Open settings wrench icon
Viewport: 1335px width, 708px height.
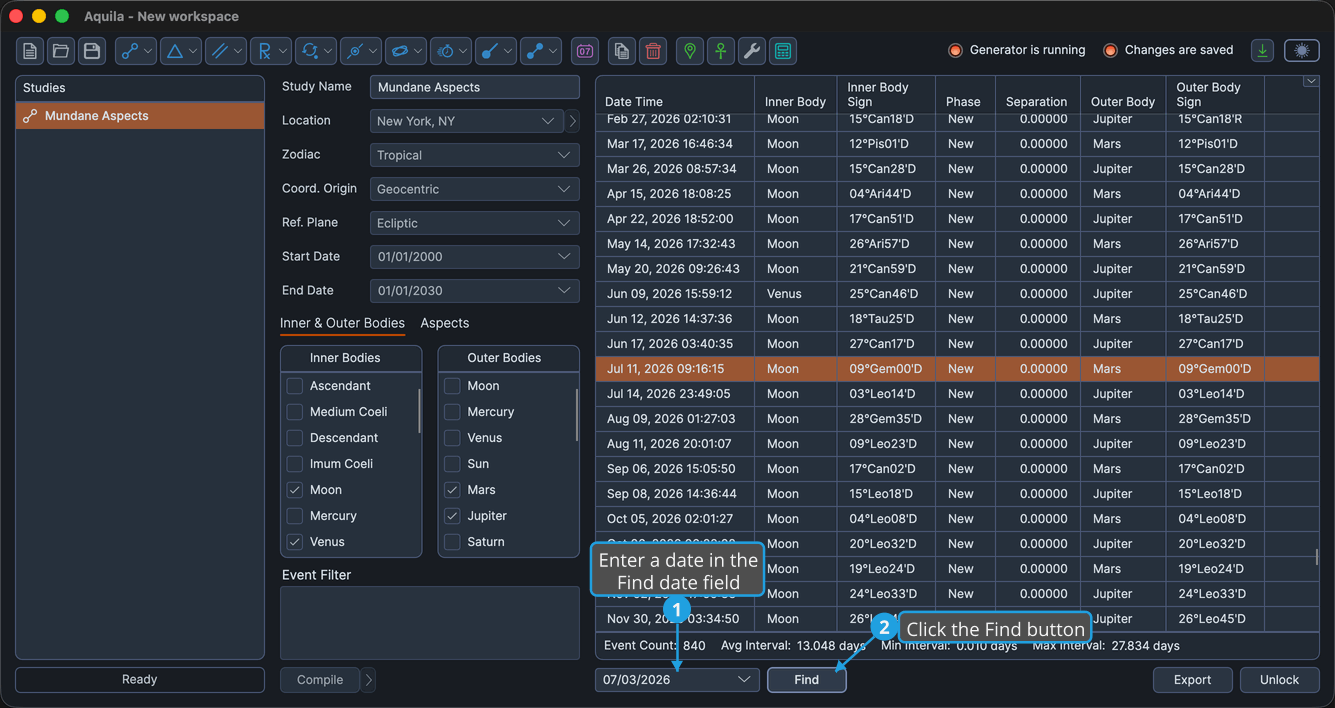pyautogui.click(x=752, y=51)
